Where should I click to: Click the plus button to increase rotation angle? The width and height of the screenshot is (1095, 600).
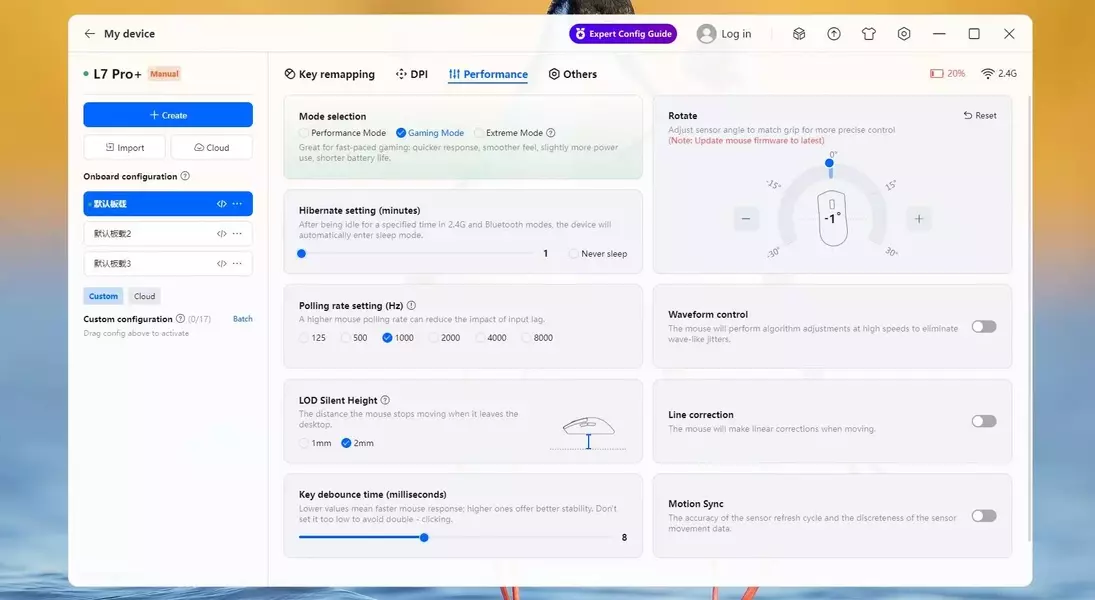(x=919, y=219)
